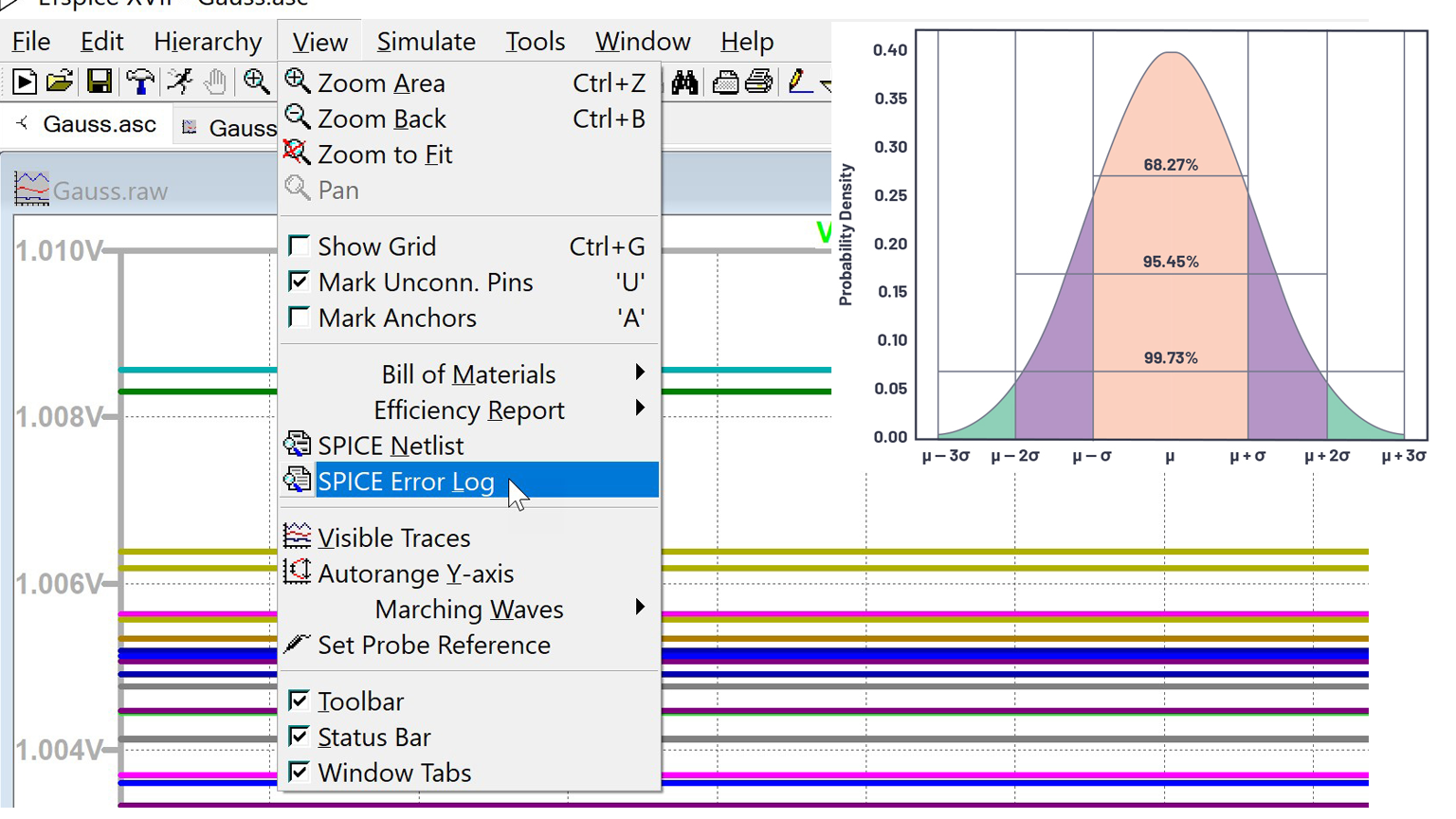Viewport: 1456px width, 819px height.
Task: Enable the Show Grid checkbox
Action: click(300, 246)
